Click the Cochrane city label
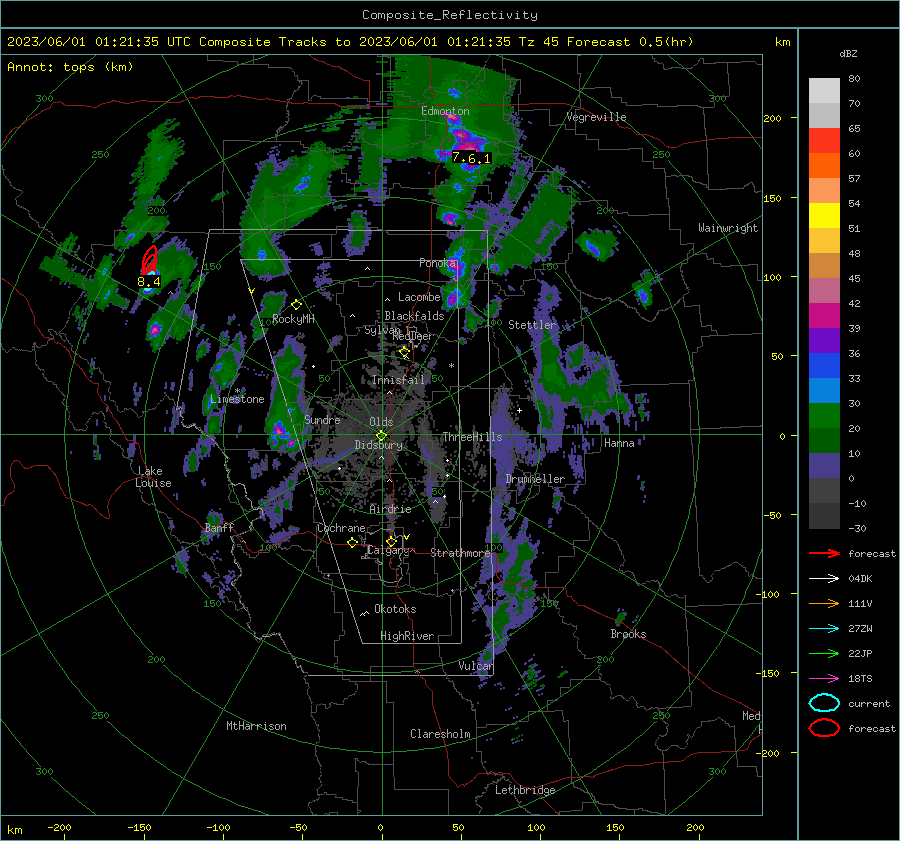 pyautogui.click(x=341, y=528)
